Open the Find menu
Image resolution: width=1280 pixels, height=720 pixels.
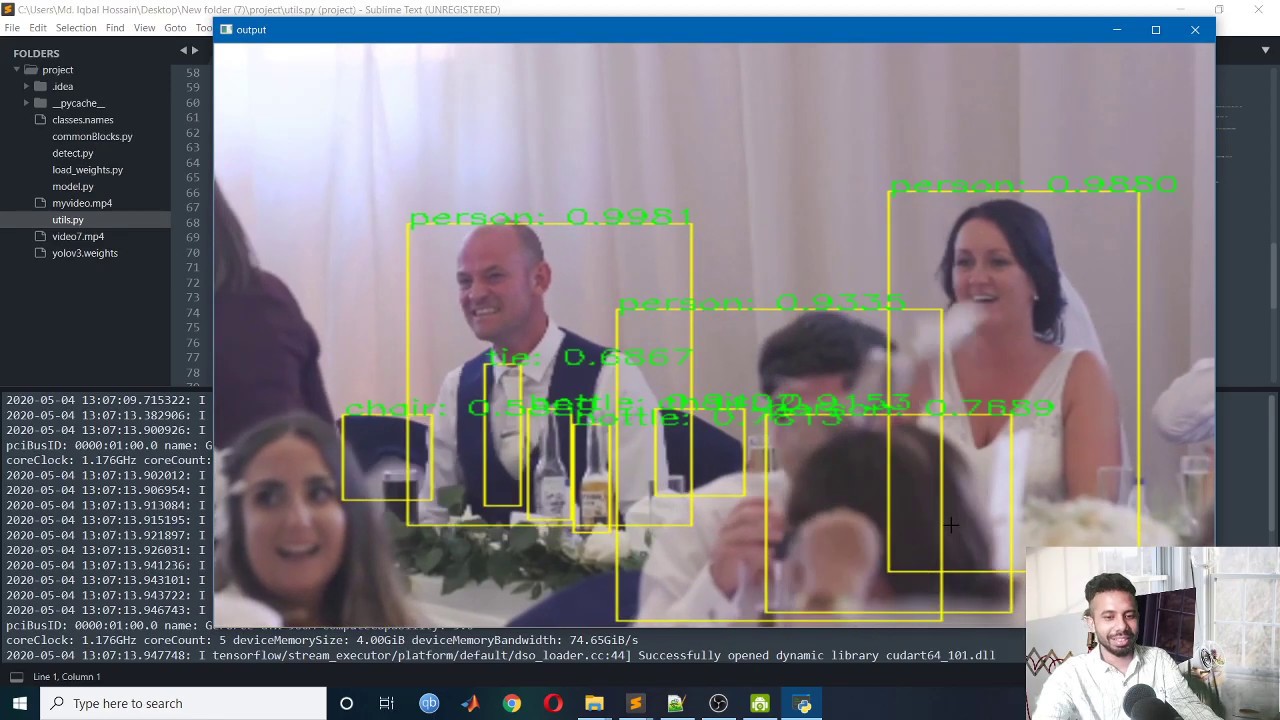[x=115, y=28]
